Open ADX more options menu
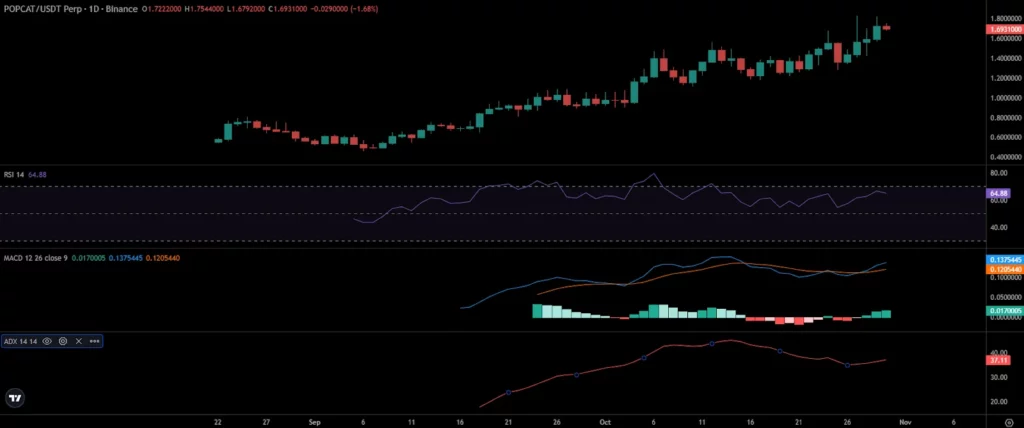The height and width of the screenshot is (428, 1024). click(94, 341)
